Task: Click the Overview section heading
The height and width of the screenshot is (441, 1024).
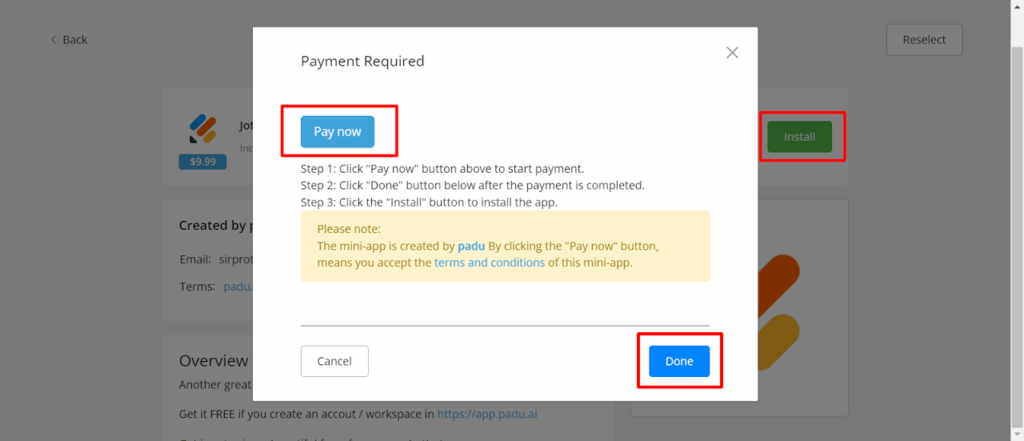Action: (213, 361)
